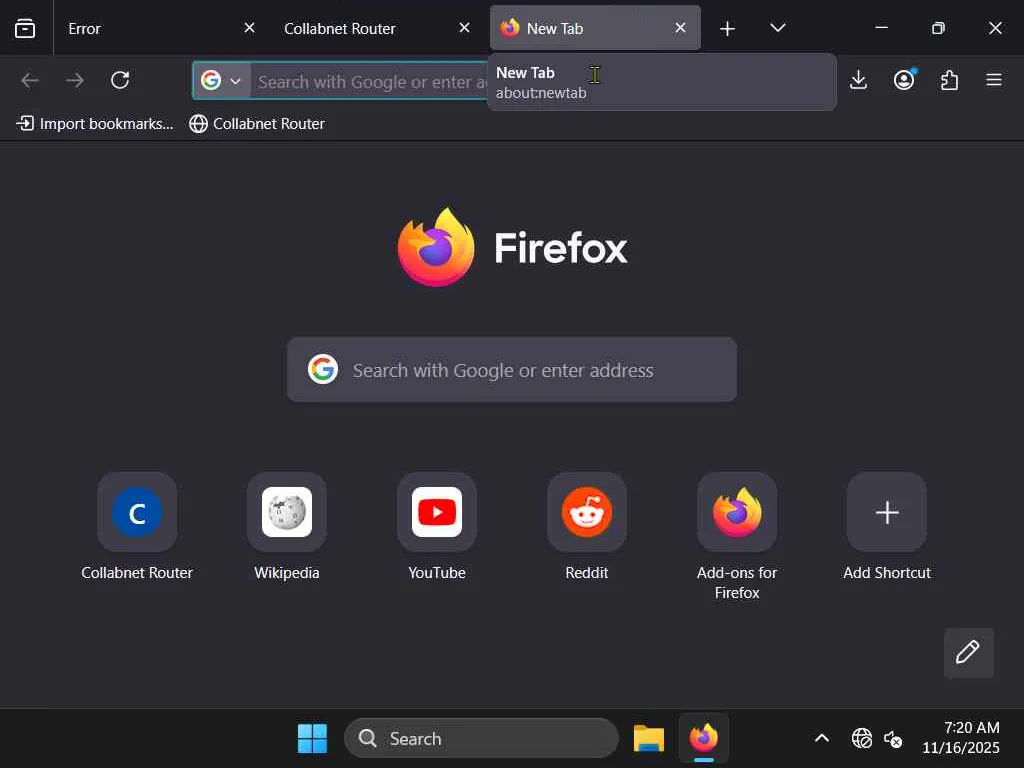Click the Windows taskbar Search box
Image resolution: width=1024 pixels, height=768 pixels.
tap(481, 739)
